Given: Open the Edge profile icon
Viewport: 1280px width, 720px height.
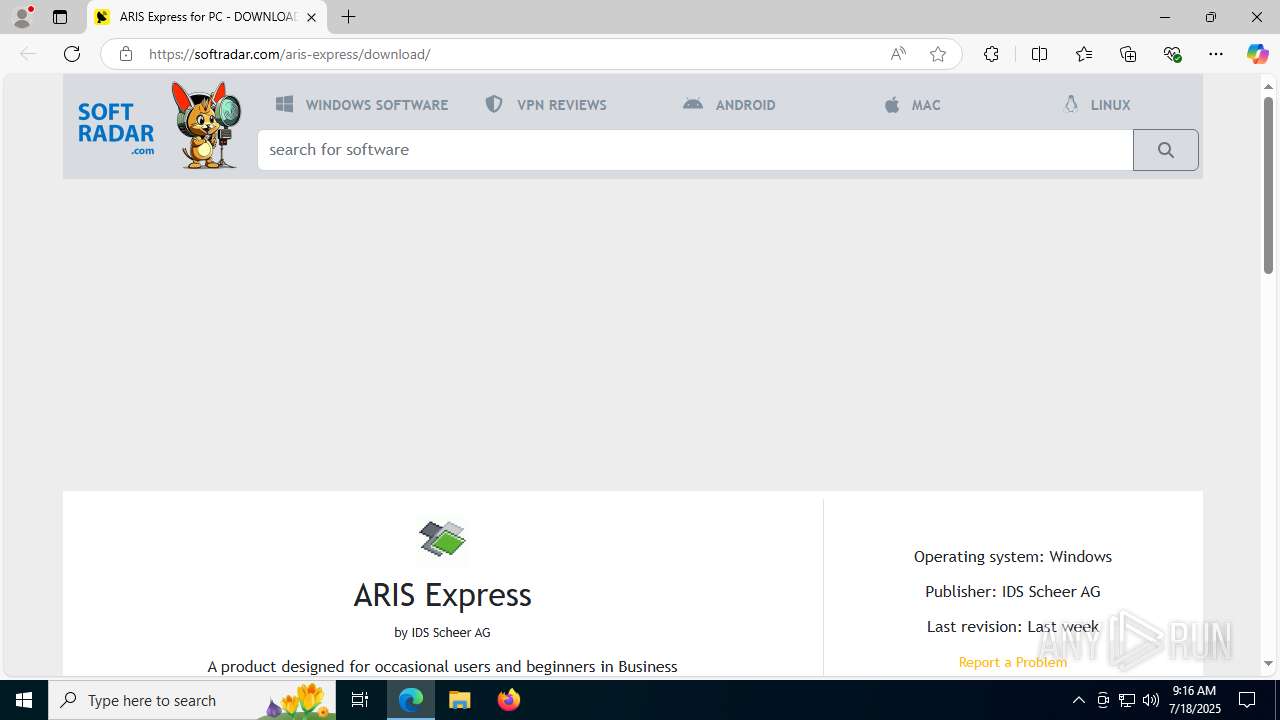Looking at the screenshot, I should 22,17.
